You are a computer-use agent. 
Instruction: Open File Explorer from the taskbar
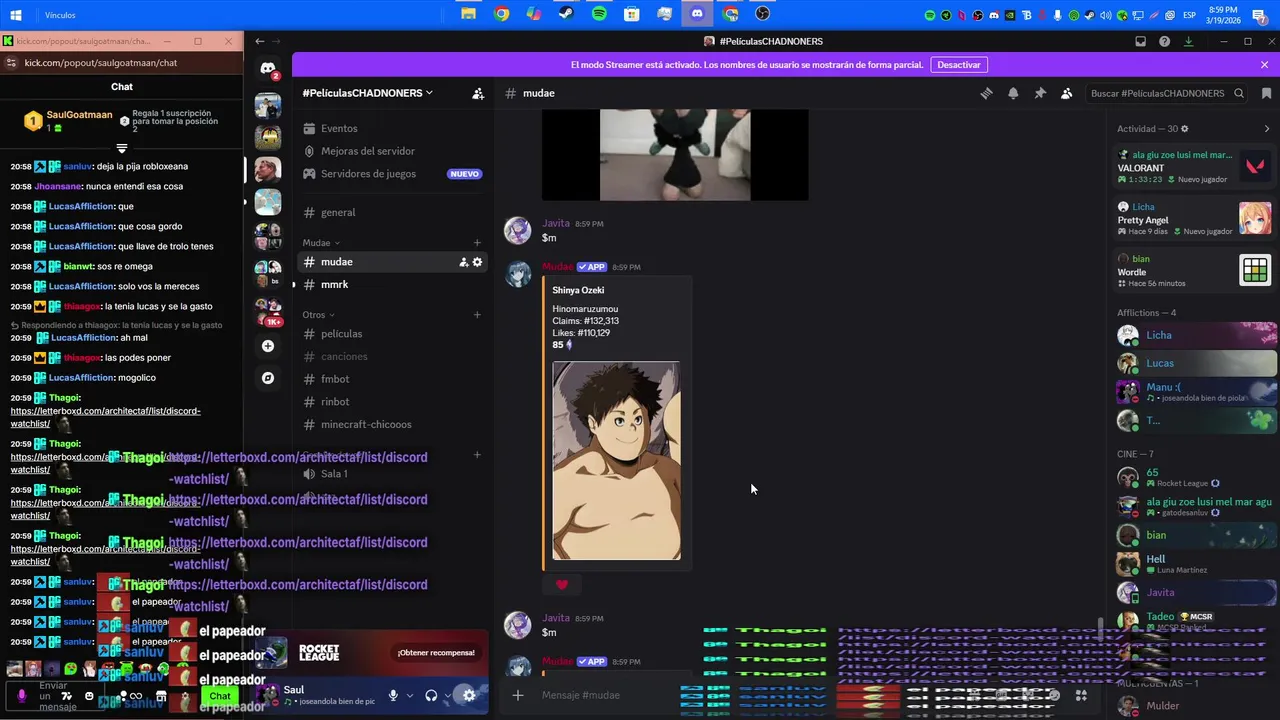tap(468, 14)
